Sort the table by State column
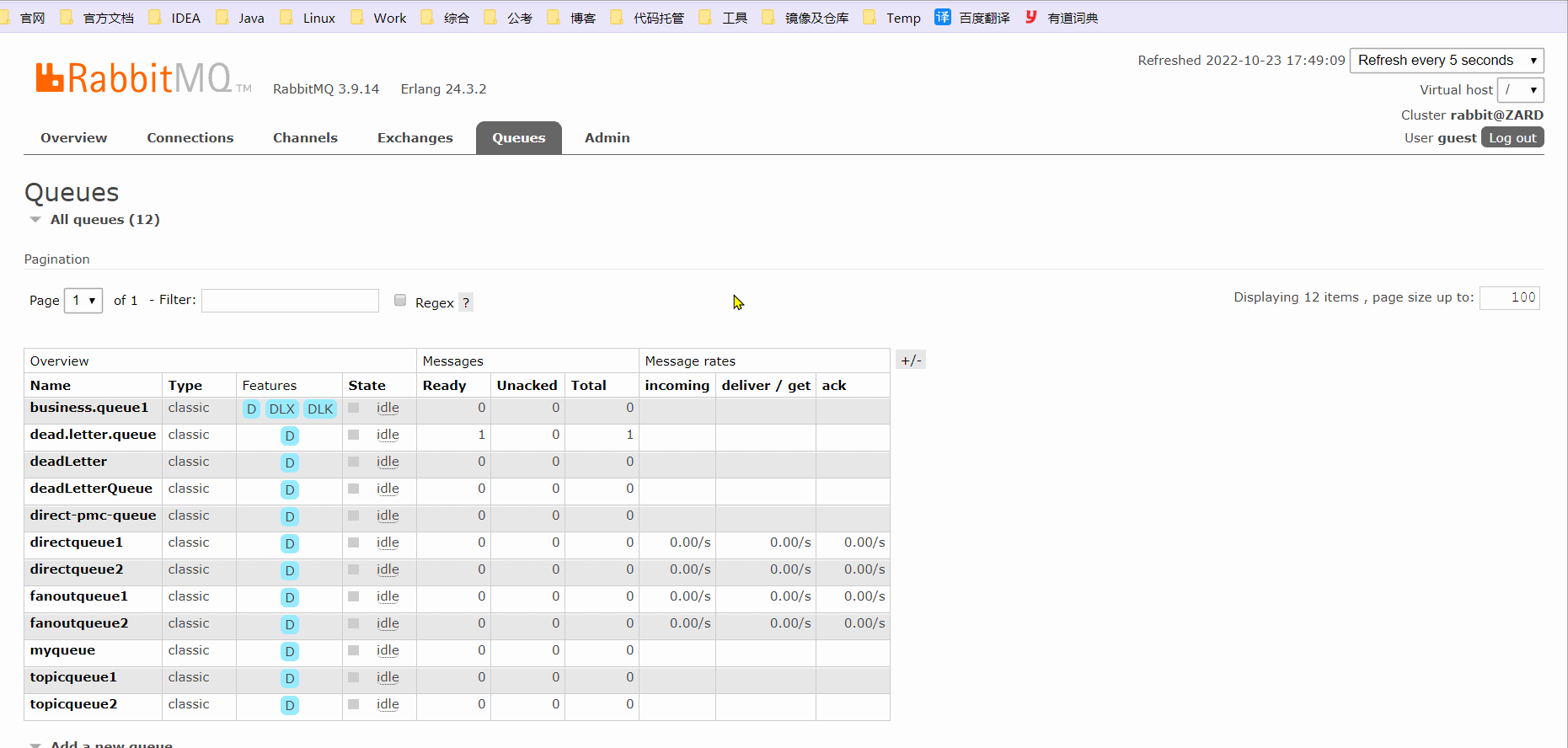This screenshot has height=748, width=1568. click(x=367, y=386)
